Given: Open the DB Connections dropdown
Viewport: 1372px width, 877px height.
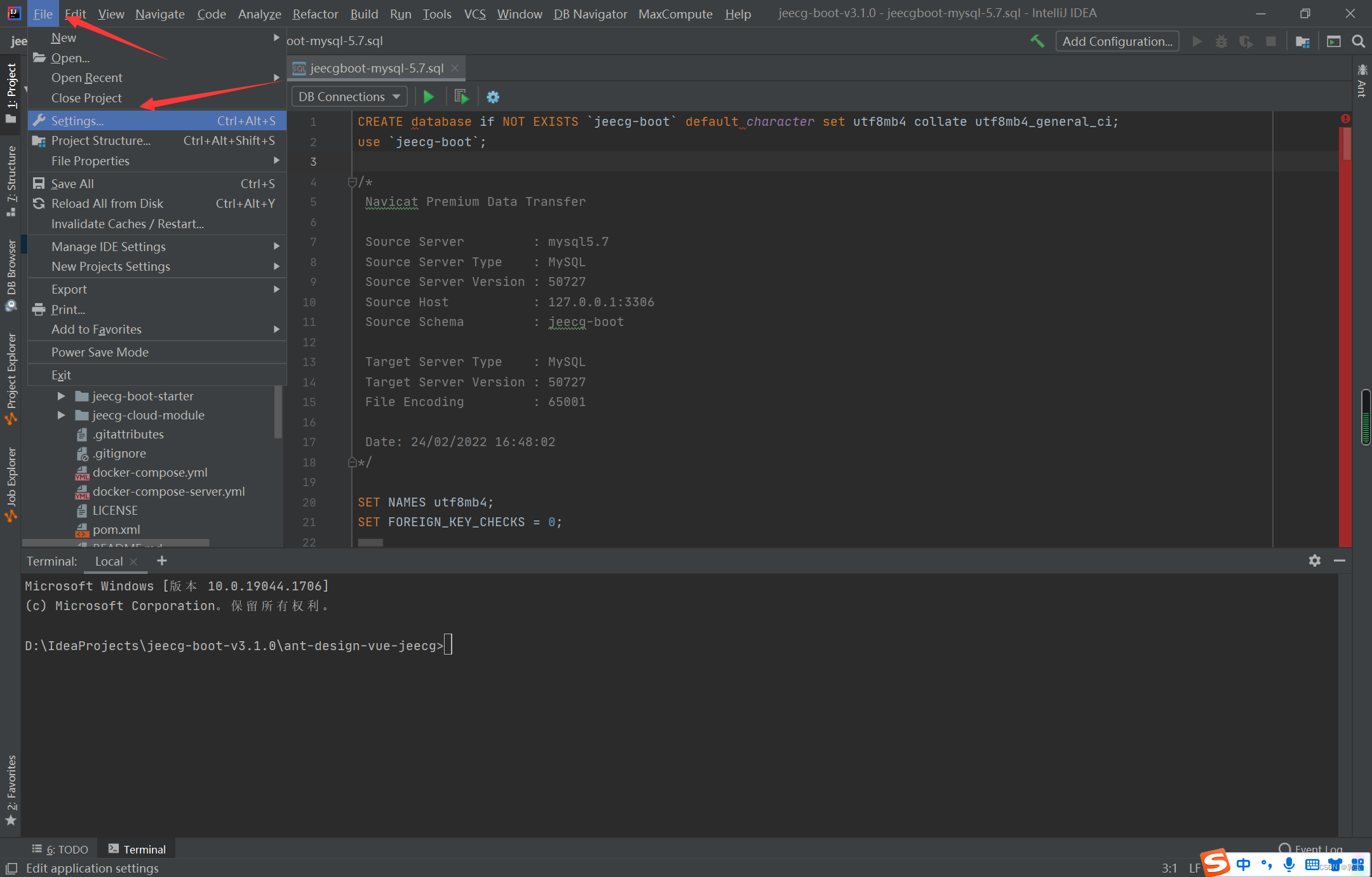Looking at the screenshot, I should click(348, 96).
